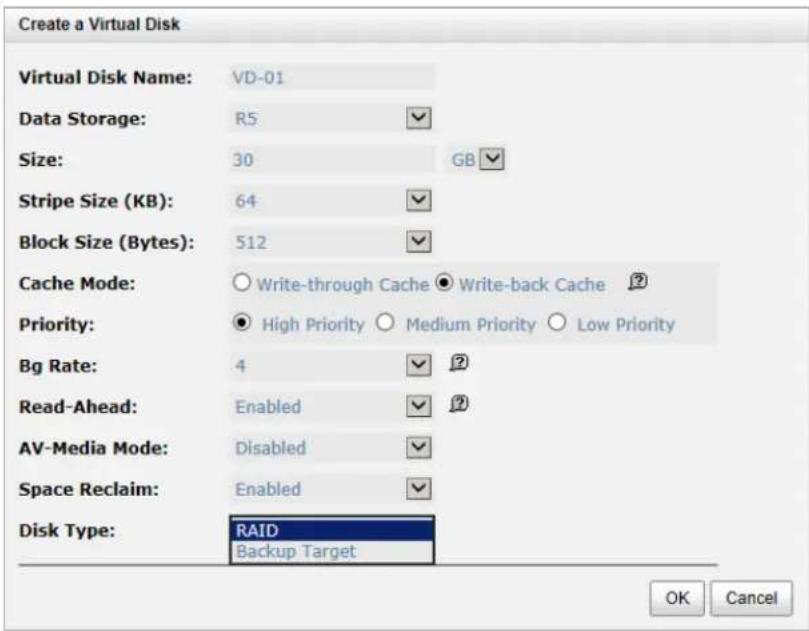This screenshot has width=809, height=631.
Task: Open the Cache Mode help icon
Action: click(638, 282)
